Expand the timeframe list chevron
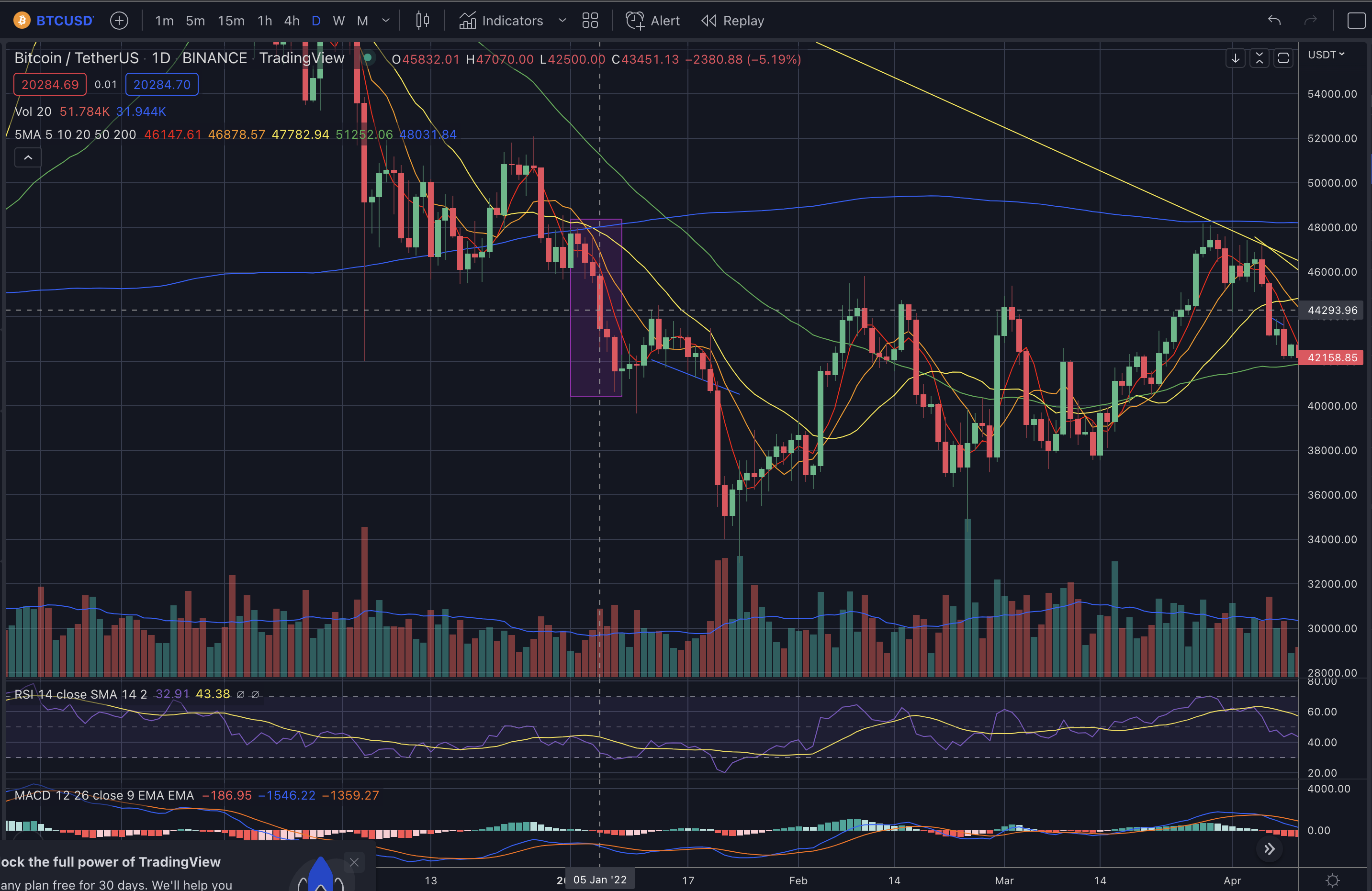Viewport: 1372px width, 891px height. tap(386, 21)
